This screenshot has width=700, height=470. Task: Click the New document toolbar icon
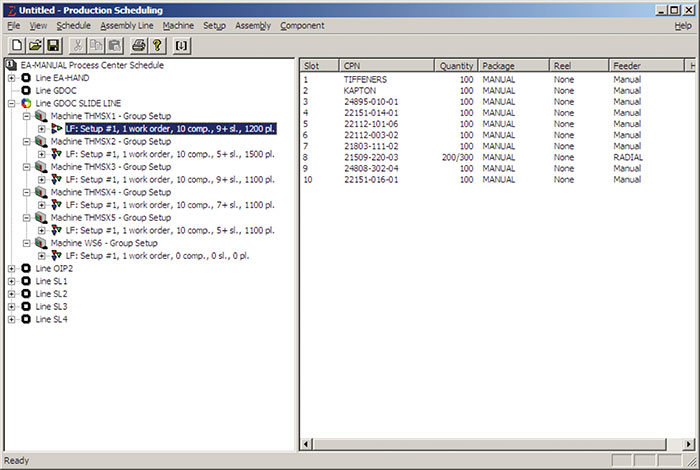click(17, 45)
